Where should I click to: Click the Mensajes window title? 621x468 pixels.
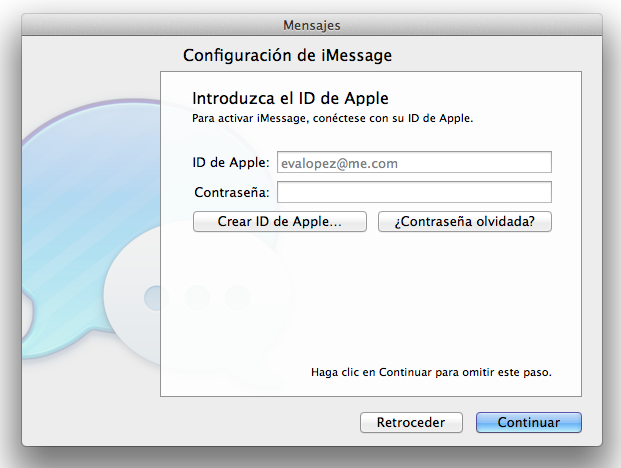(x=312, y=25)
